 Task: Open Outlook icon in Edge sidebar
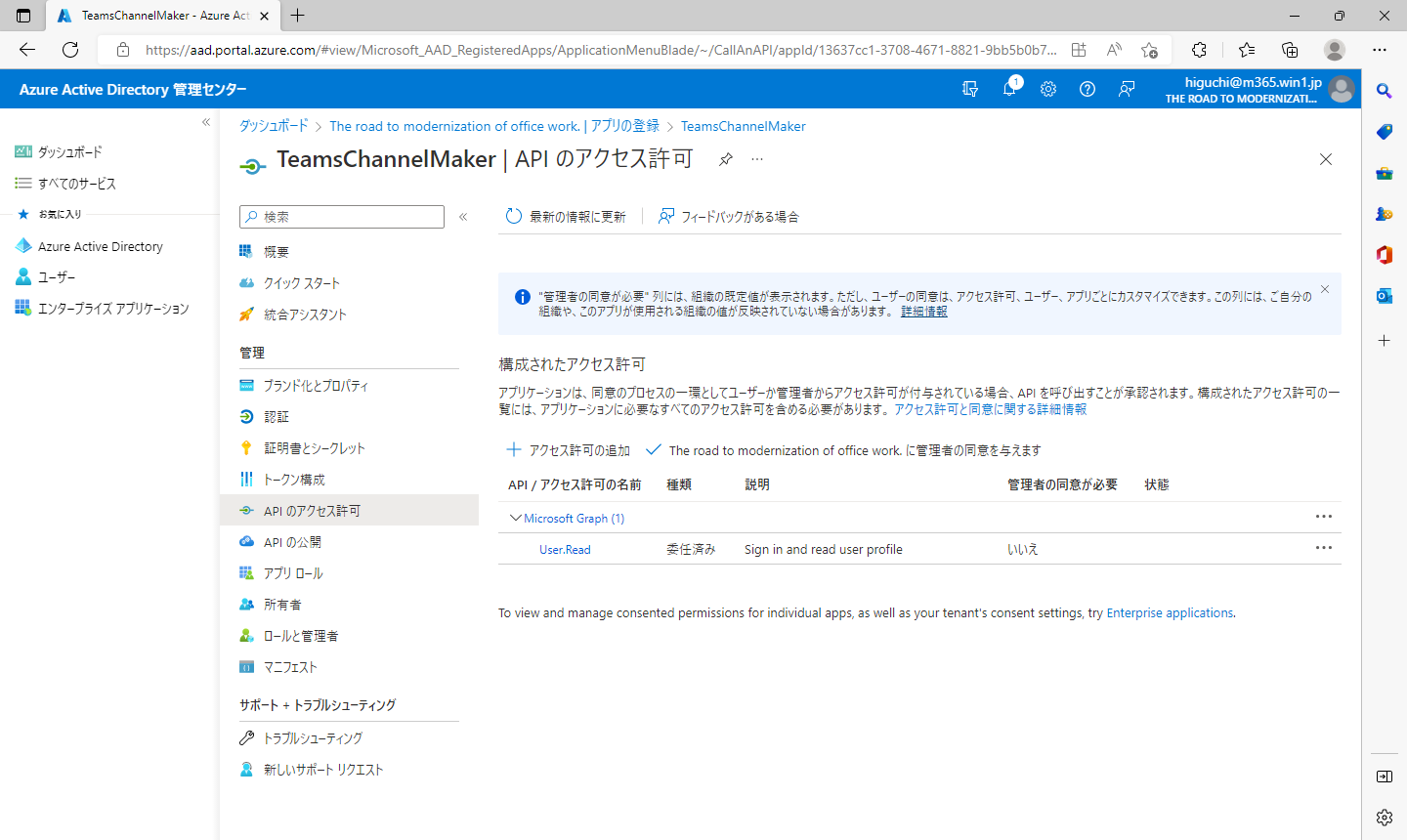pyautogui.click(x=1385, y=296)
